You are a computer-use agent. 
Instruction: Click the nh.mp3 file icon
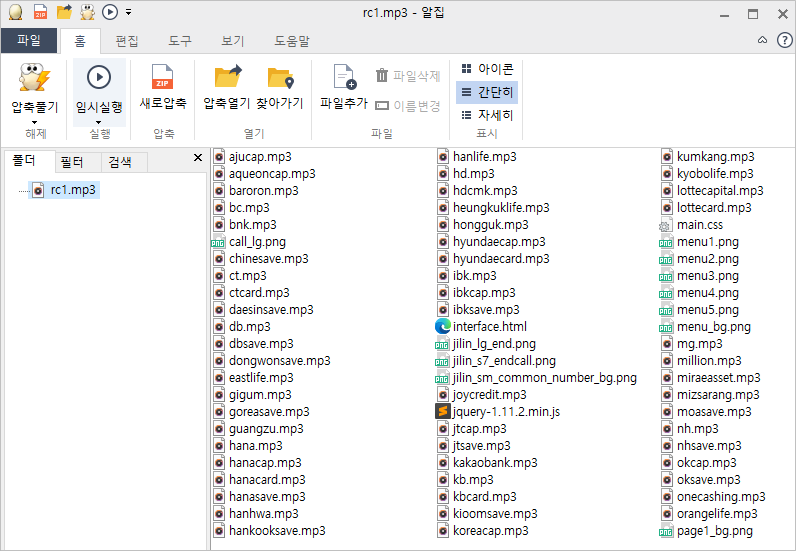pyautogui.click(x=667, y=429)
